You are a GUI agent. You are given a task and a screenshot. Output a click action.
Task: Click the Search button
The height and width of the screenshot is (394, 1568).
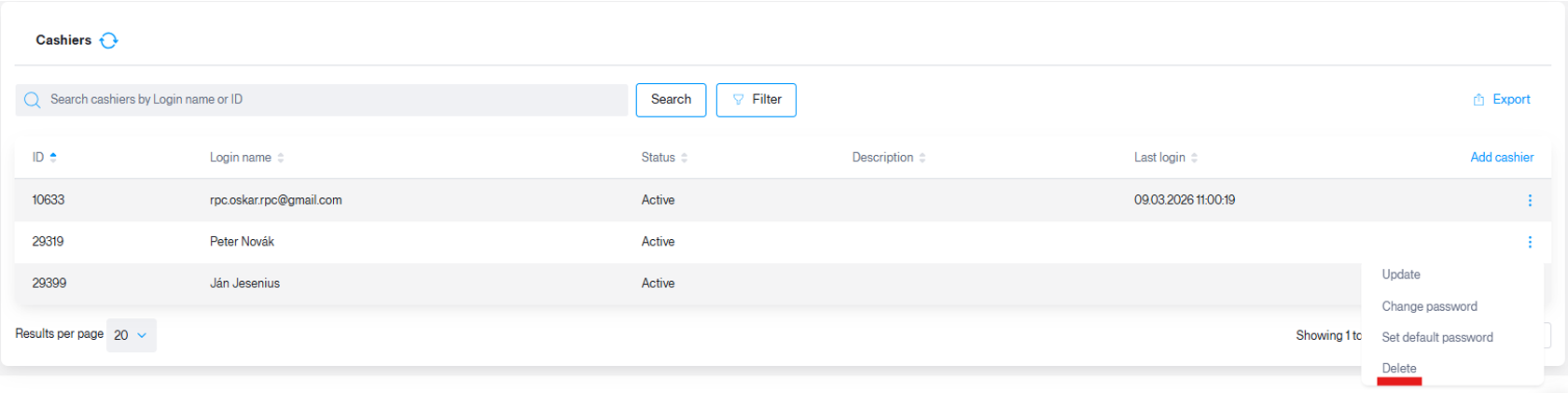(x=671, y=100)
